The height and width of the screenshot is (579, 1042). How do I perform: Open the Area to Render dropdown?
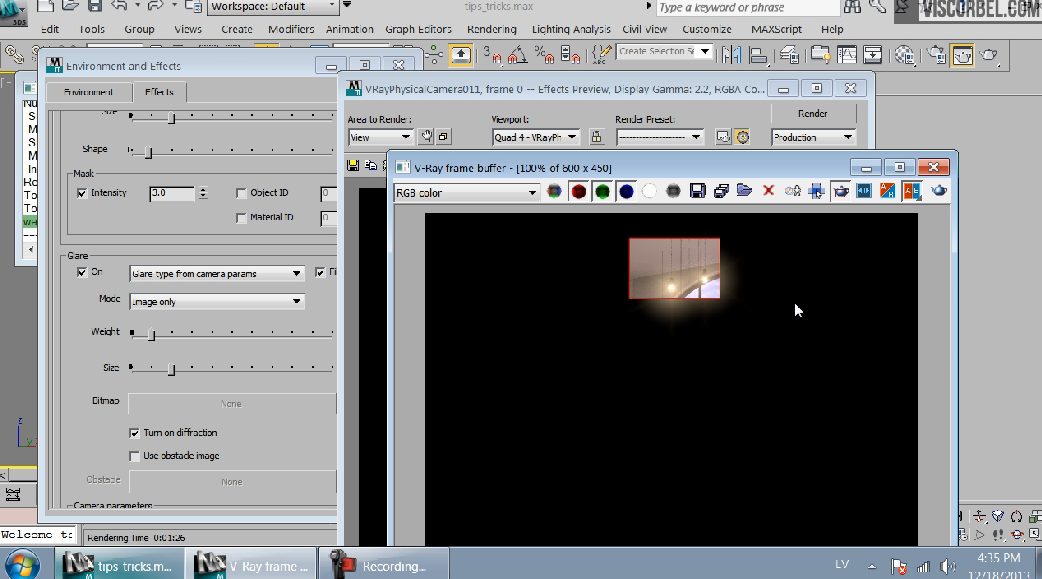[380, 137]
